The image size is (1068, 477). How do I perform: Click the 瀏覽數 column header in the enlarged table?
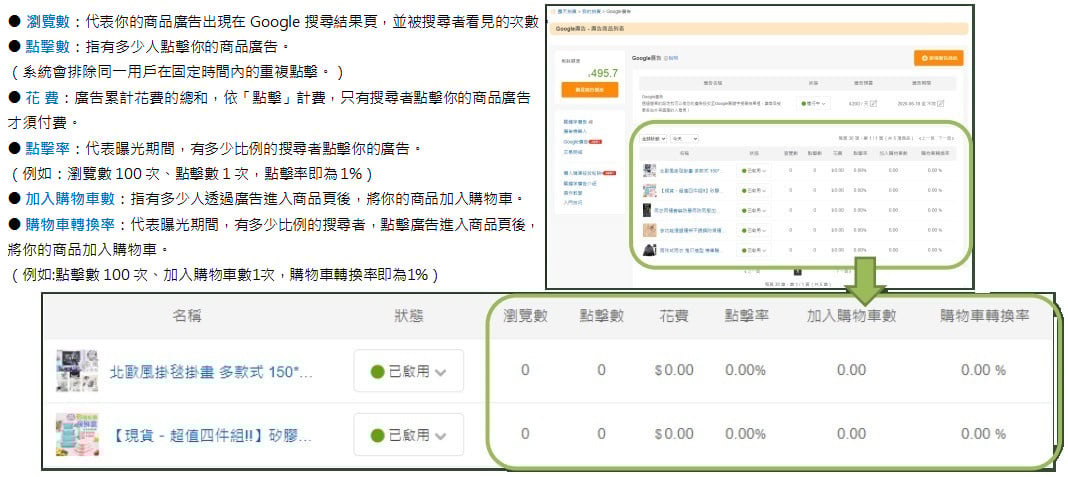pyautogui.click(x=525, y=316)
